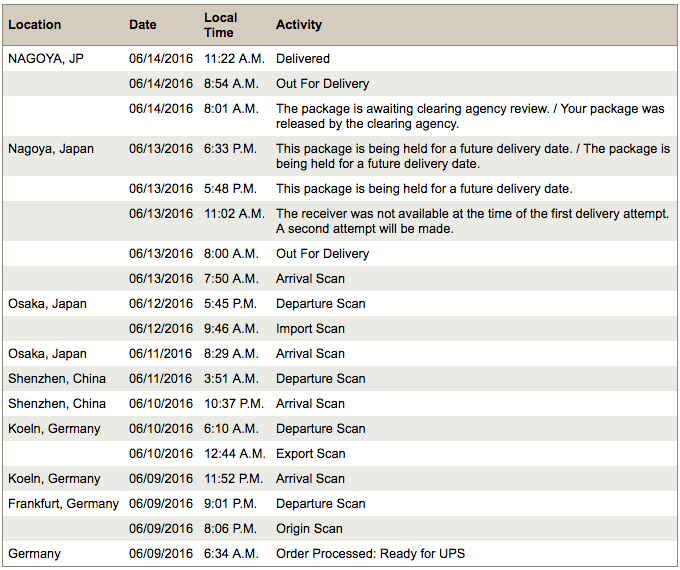Screen dimensions: 680x570
Task: Click NAGOYA, JP location cell
Action: [x=46, y=59]
